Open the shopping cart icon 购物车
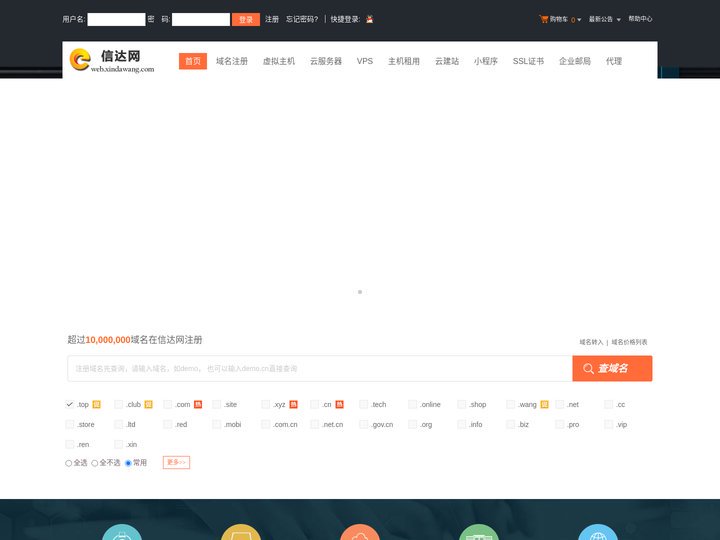 click(x=544, y=19)
